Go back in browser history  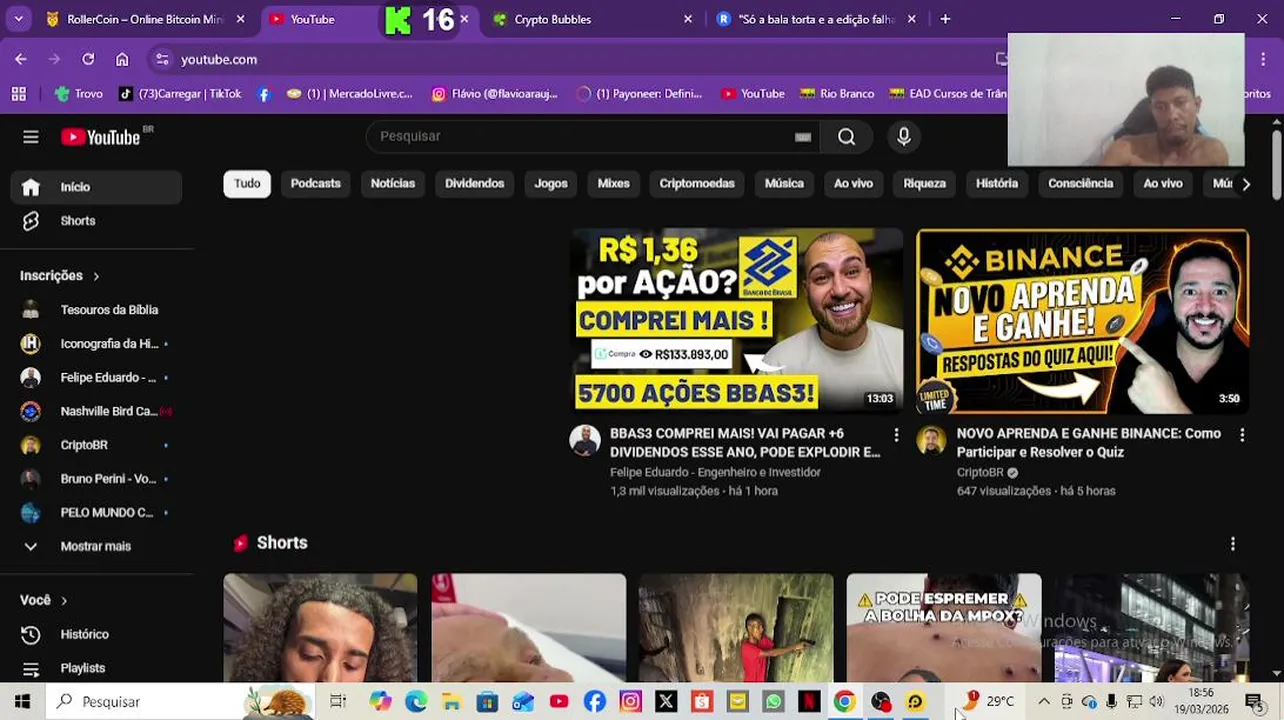pyautogui.click(x=21, y=59)
